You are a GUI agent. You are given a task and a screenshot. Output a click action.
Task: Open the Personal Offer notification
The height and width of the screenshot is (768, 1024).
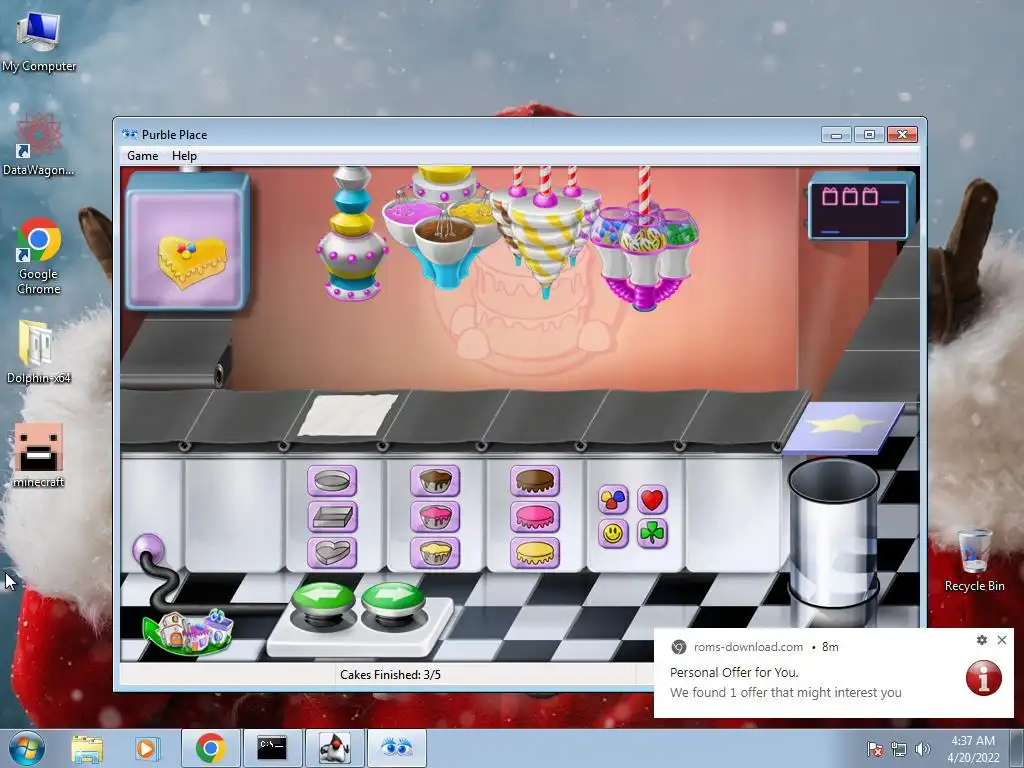point(833,673)
